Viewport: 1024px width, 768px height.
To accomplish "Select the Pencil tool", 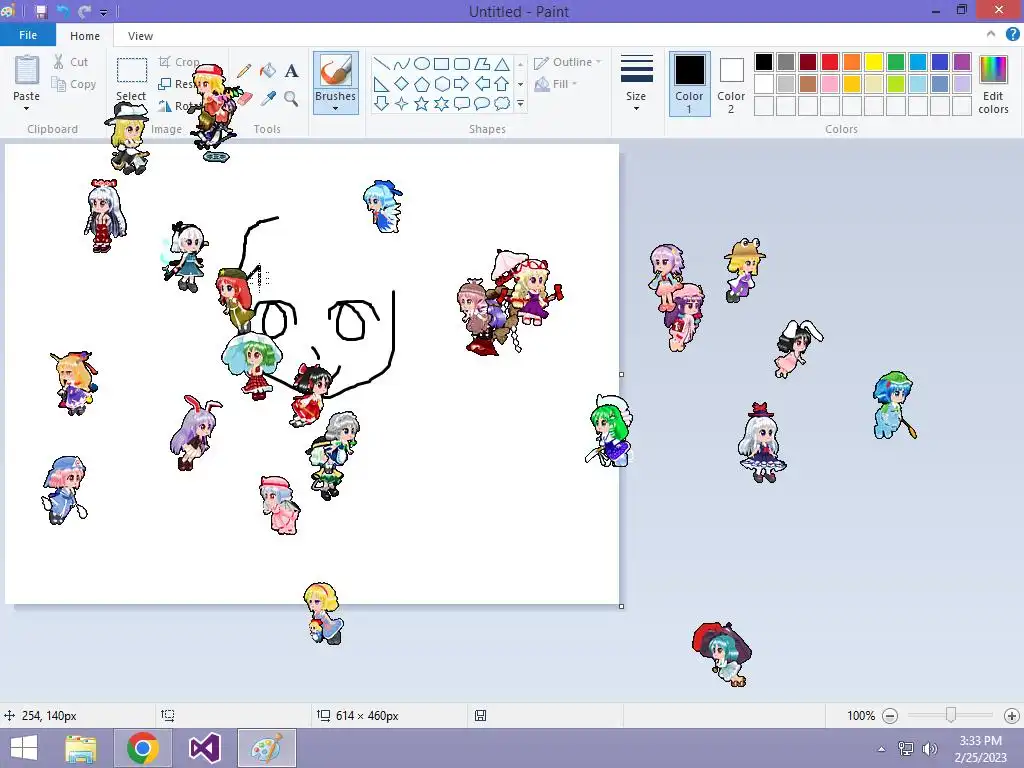I will pyautogui.click(x=244, y=71).
